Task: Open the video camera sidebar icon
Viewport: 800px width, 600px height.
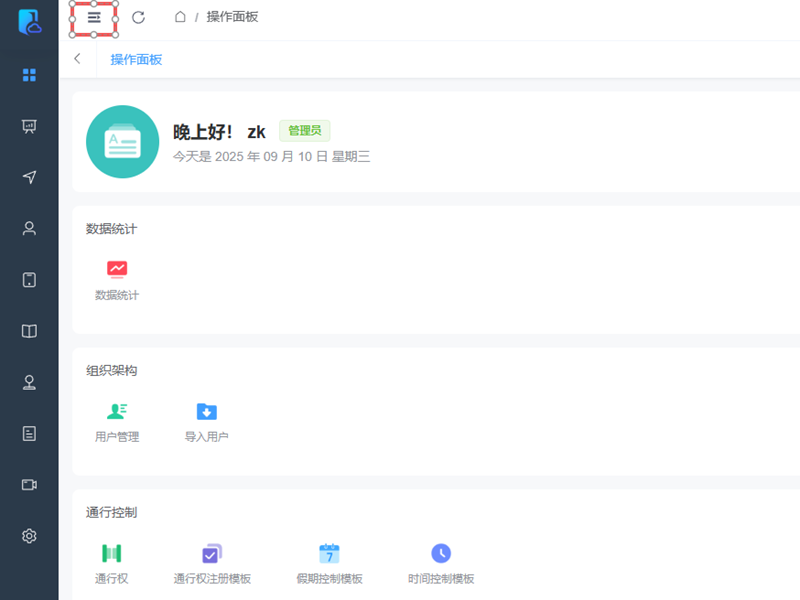Action: click(x=29, y=484)
